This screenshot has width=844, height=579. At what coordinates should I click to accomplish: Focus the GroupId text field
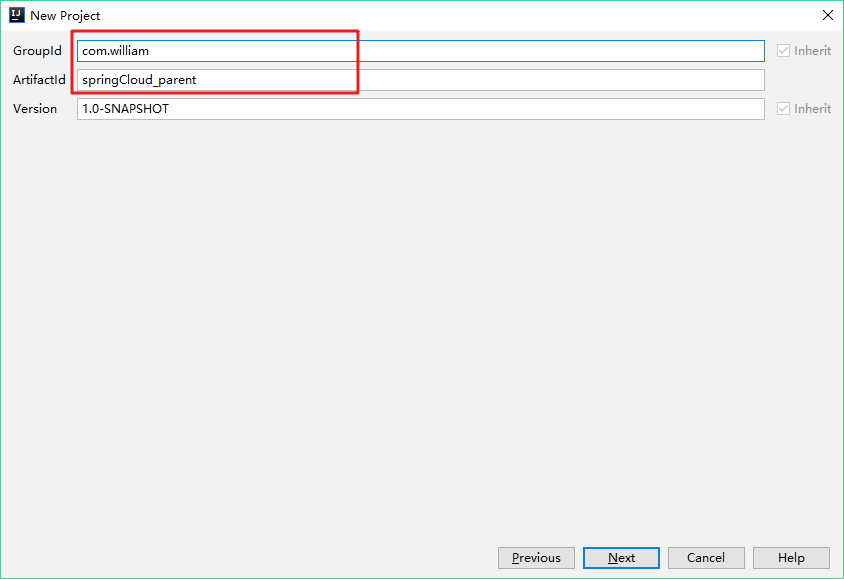(x=420, y=51)
